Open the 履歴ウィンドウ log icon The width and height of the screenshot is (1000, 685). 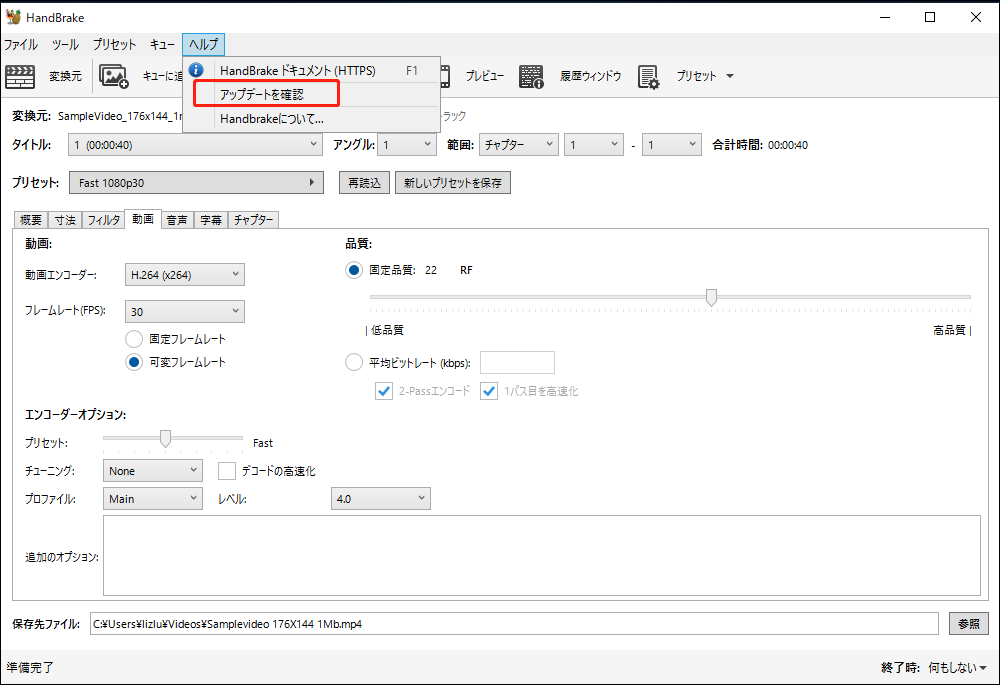click(531, 76)
